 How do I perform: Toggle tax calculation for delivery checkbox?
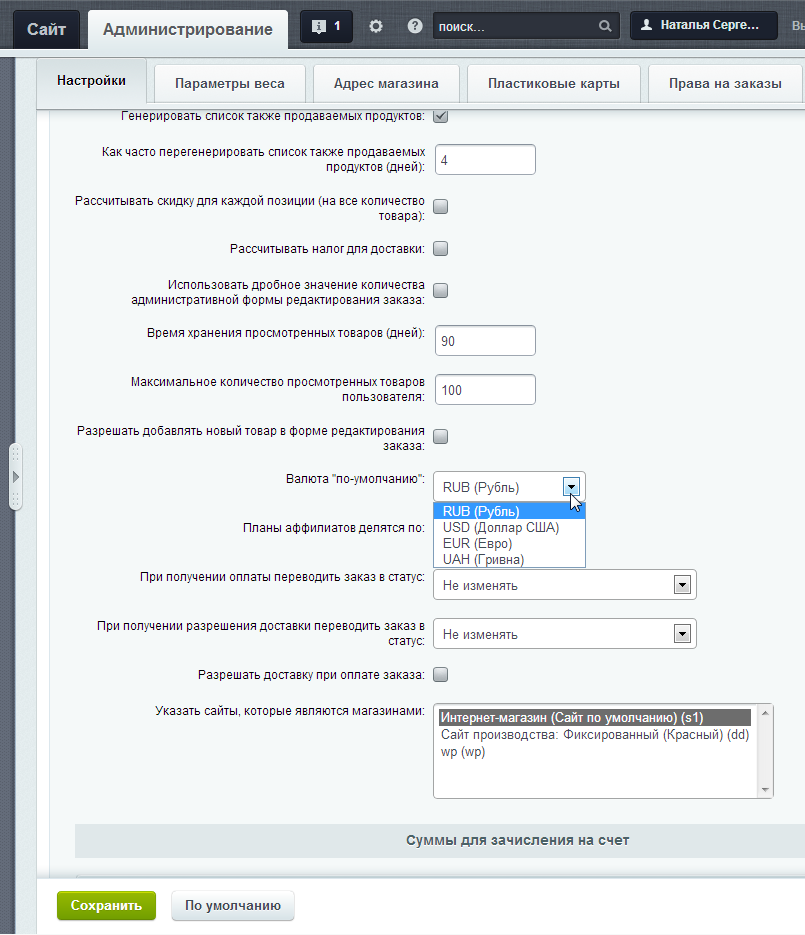click(x=440, y=248)
